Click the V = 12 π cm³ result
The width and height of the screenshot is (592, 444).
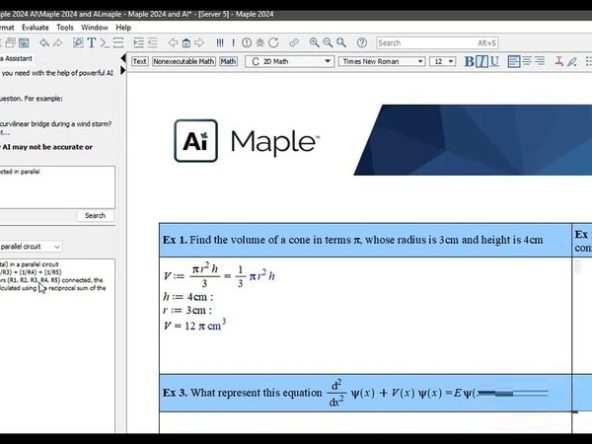194,325
